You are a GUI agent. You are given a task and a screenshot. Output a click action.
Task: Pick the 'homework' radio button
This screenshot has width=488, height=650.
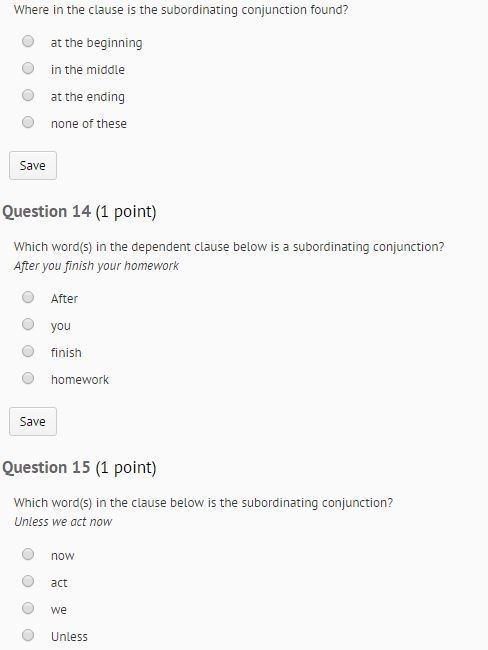pyautogui.click(x=28, y=378)
